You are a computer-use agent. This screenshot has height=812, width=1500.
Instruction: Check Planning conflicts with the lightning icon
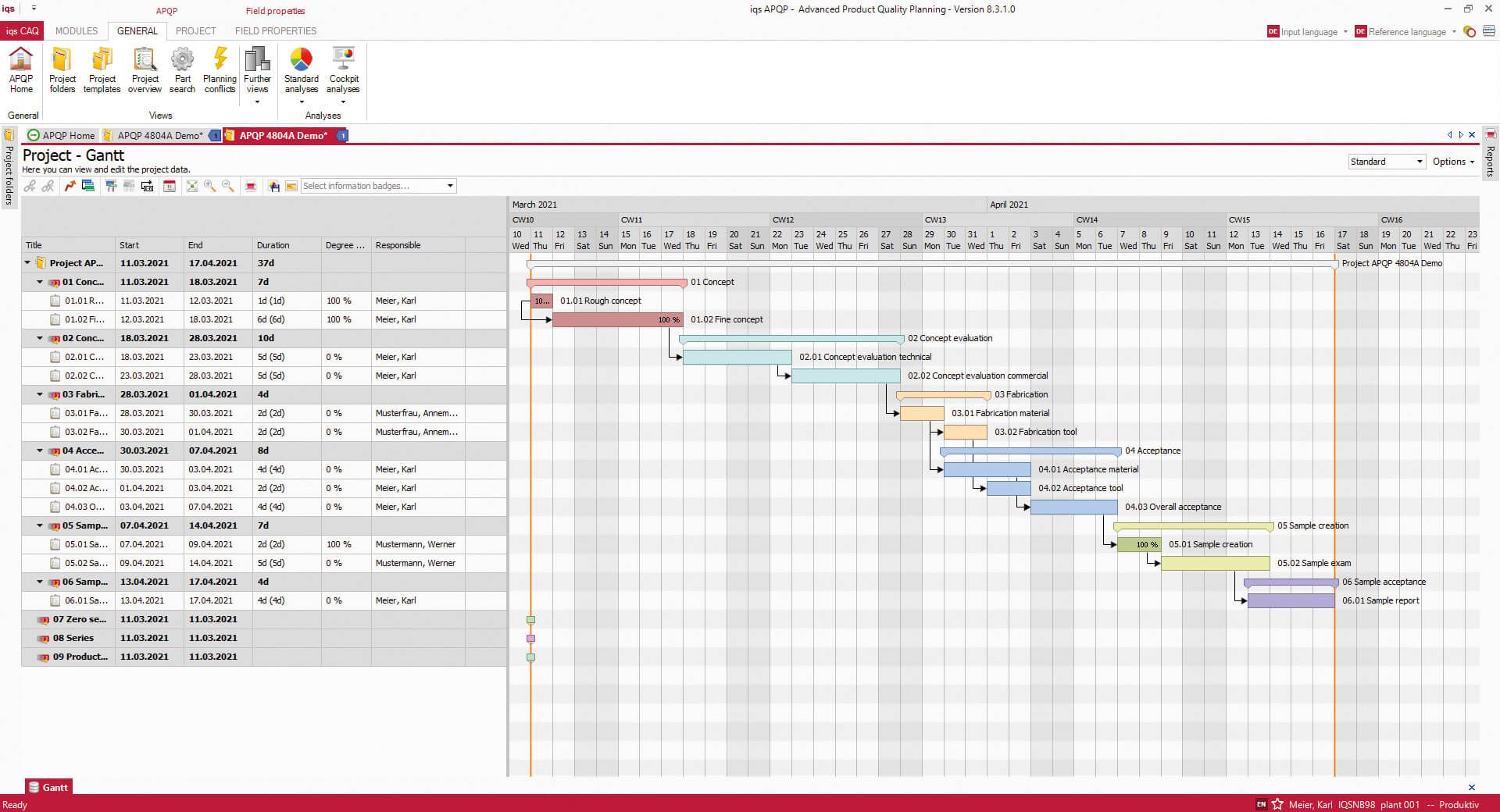point(219,70)
